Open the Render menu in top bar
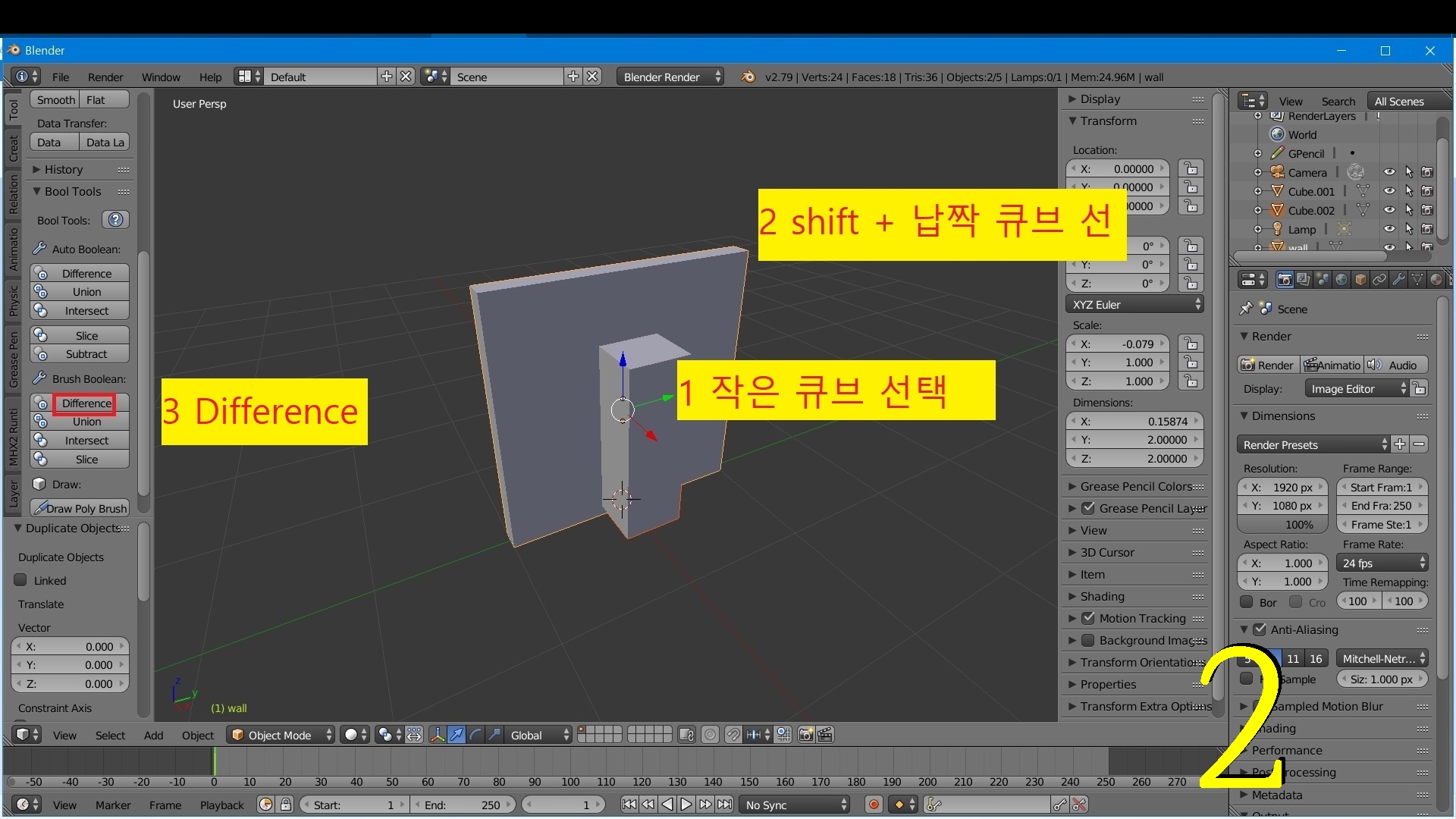The width and height of the screenshot is (1456, 819). click(x=105, y=77)
